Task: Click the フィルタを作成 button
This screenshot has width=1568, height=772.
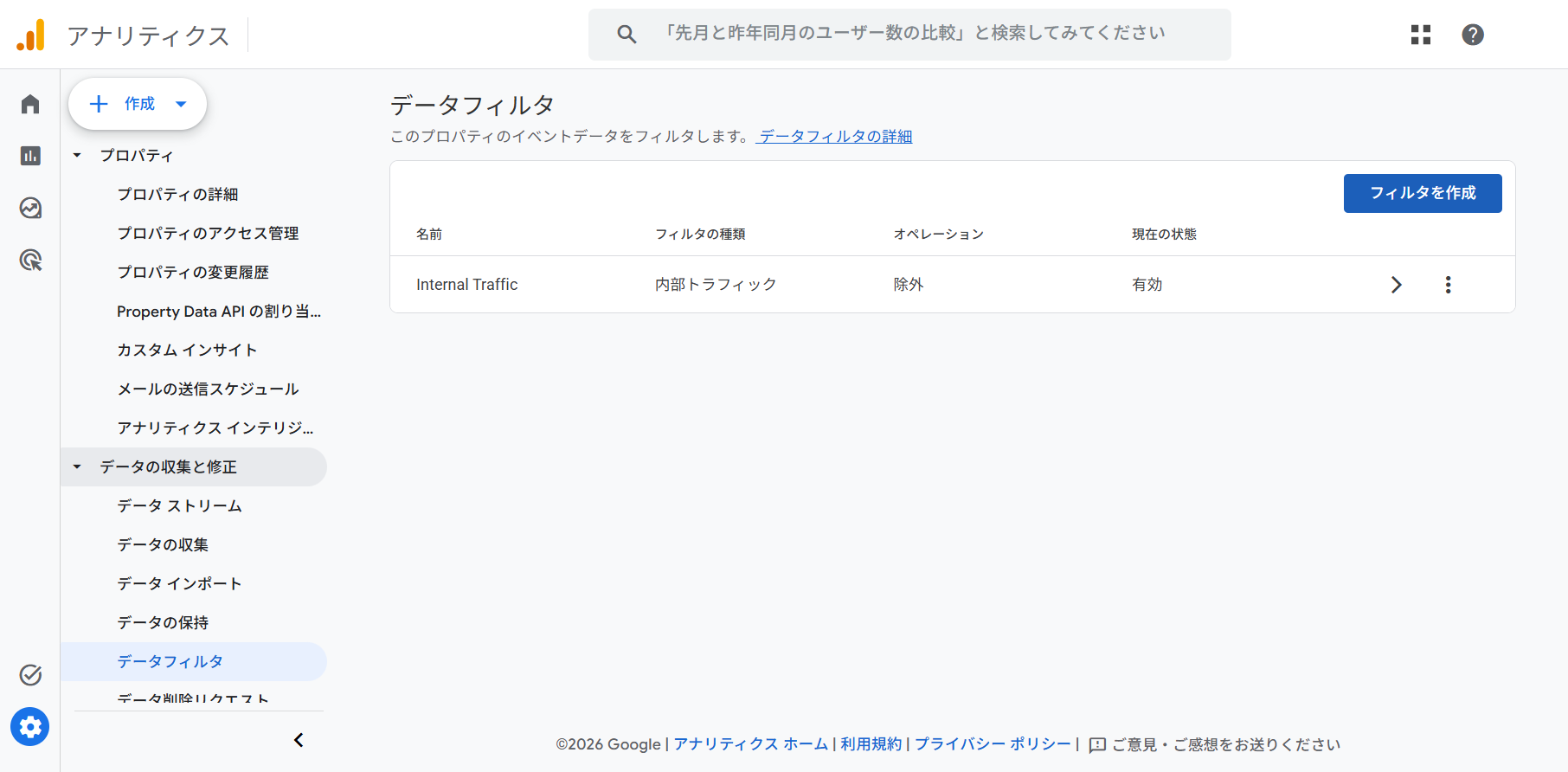Action: (1423, 193)
